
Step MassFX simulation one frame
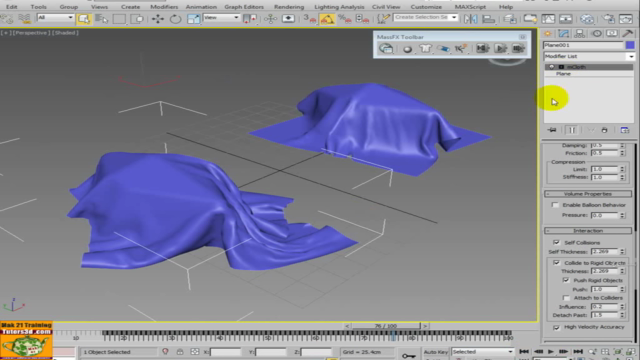518,48
